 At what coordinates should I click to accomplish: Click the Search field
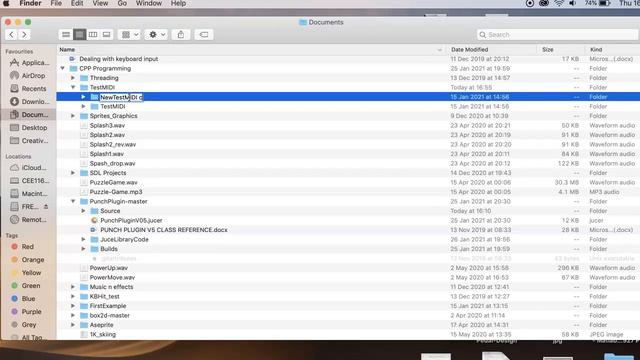[x=557, y=35]
